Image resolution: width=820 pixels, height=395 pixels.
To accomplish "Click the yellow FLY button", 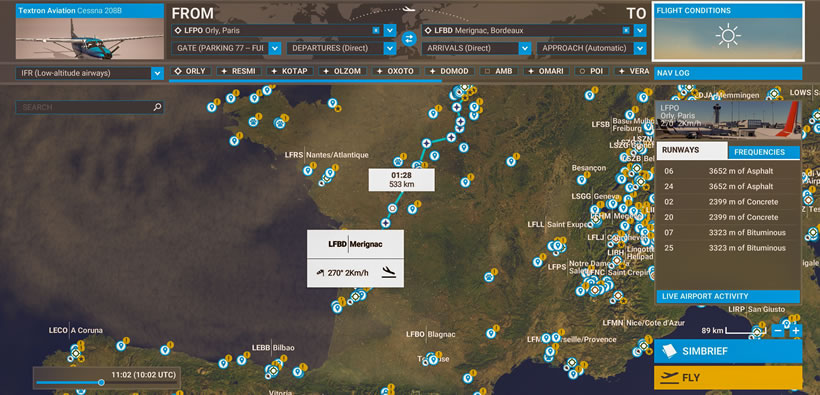I will click(x=728, y=378).
